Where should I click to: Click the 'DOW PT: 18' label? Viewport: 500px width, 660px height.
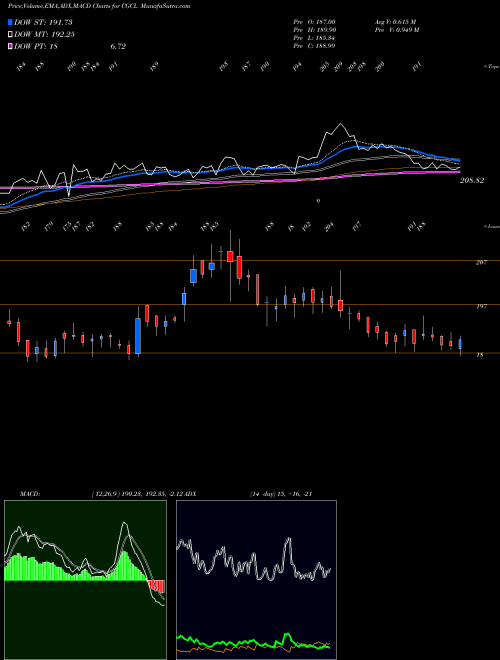point(36,46)
